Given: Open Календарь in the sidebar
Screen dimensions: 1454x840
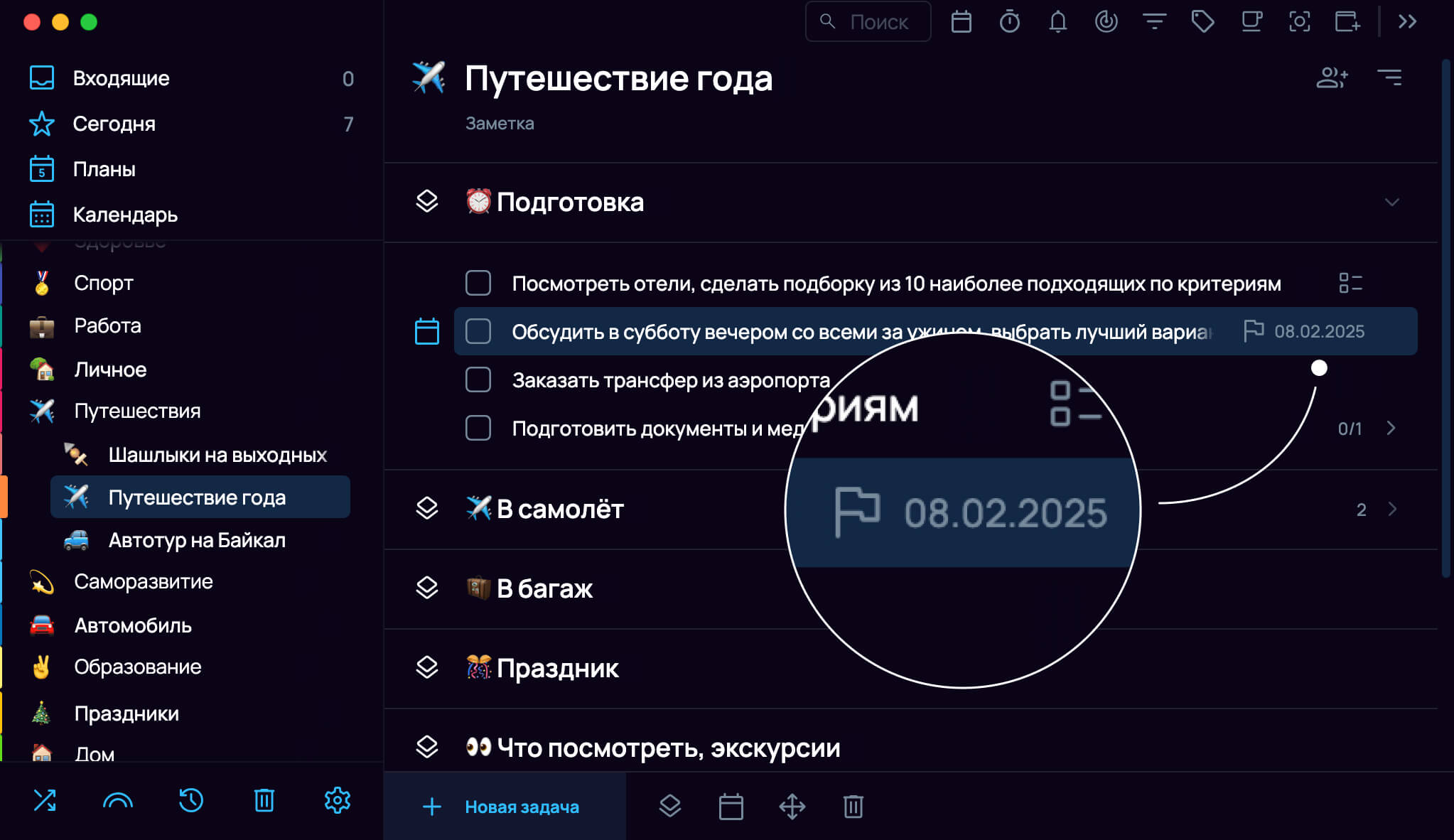Looking at the screenshot, I should tap(190, 215).
